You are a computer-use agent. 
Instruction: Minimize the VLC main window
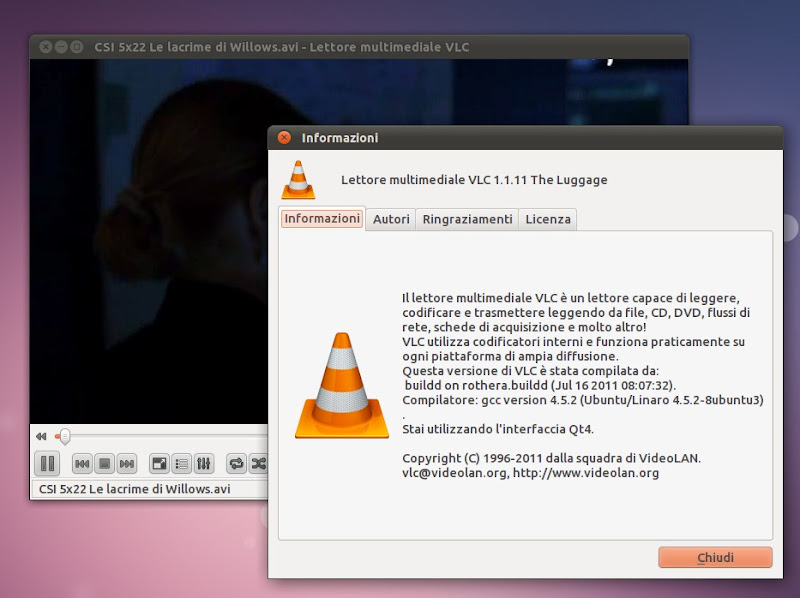tap(61, 47)
